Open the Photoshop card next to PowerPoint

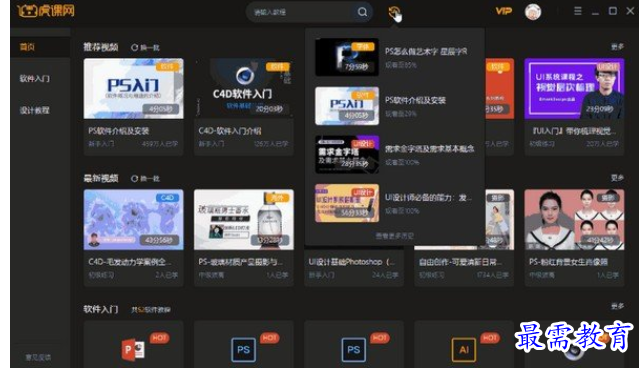point(243,344)
